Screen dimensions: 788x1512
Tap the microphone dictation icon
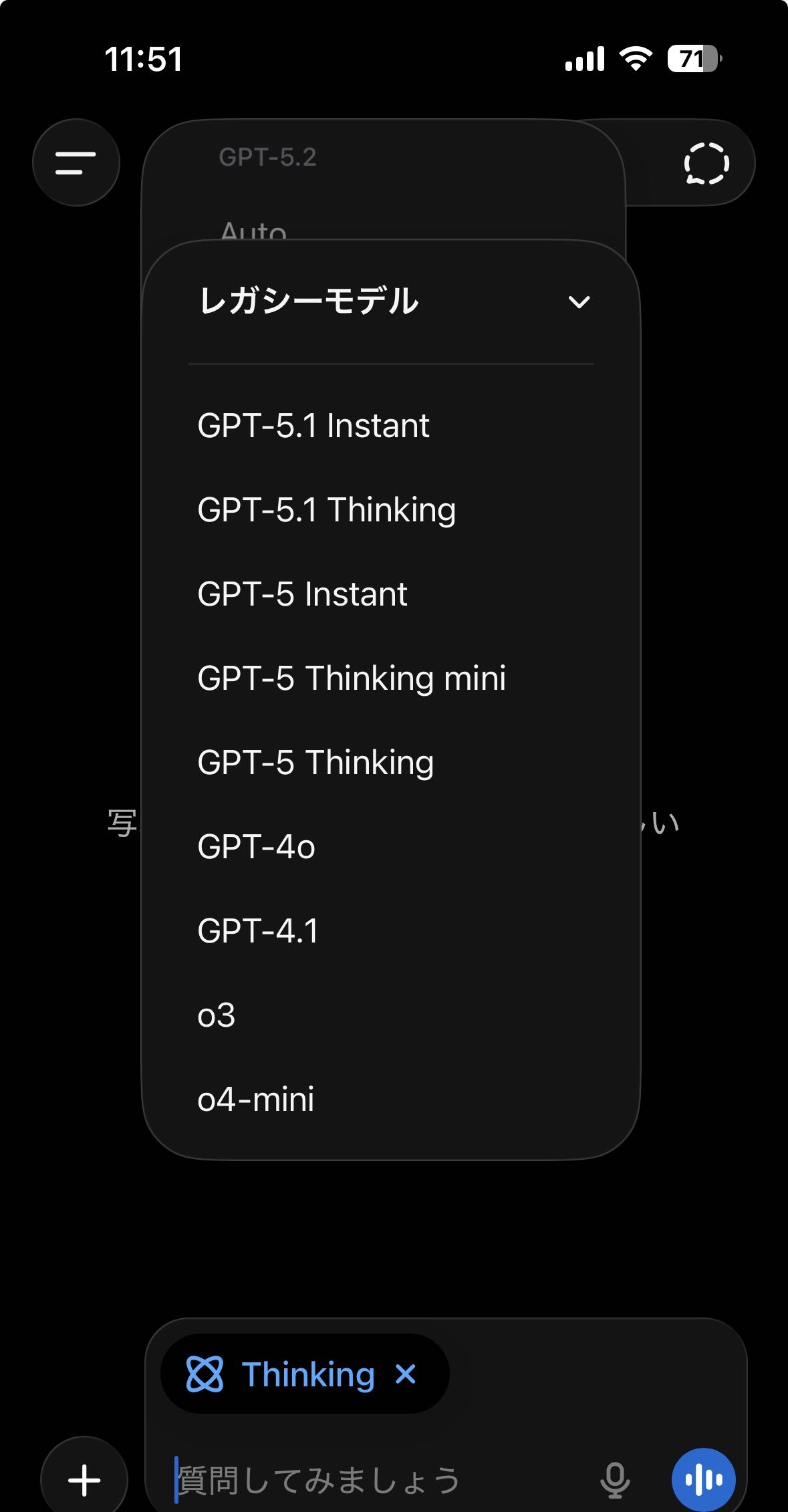coord(614,1479)
